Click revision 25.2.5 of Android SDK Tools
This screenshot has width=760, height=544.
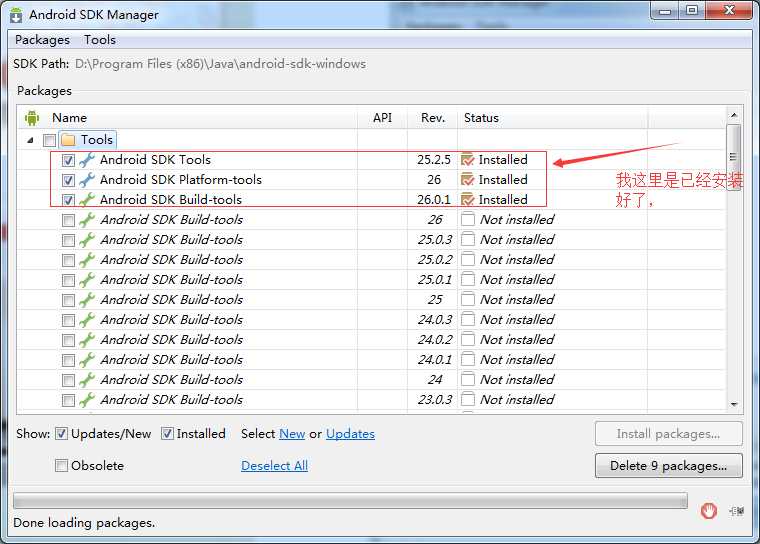[x=434, y=160]
